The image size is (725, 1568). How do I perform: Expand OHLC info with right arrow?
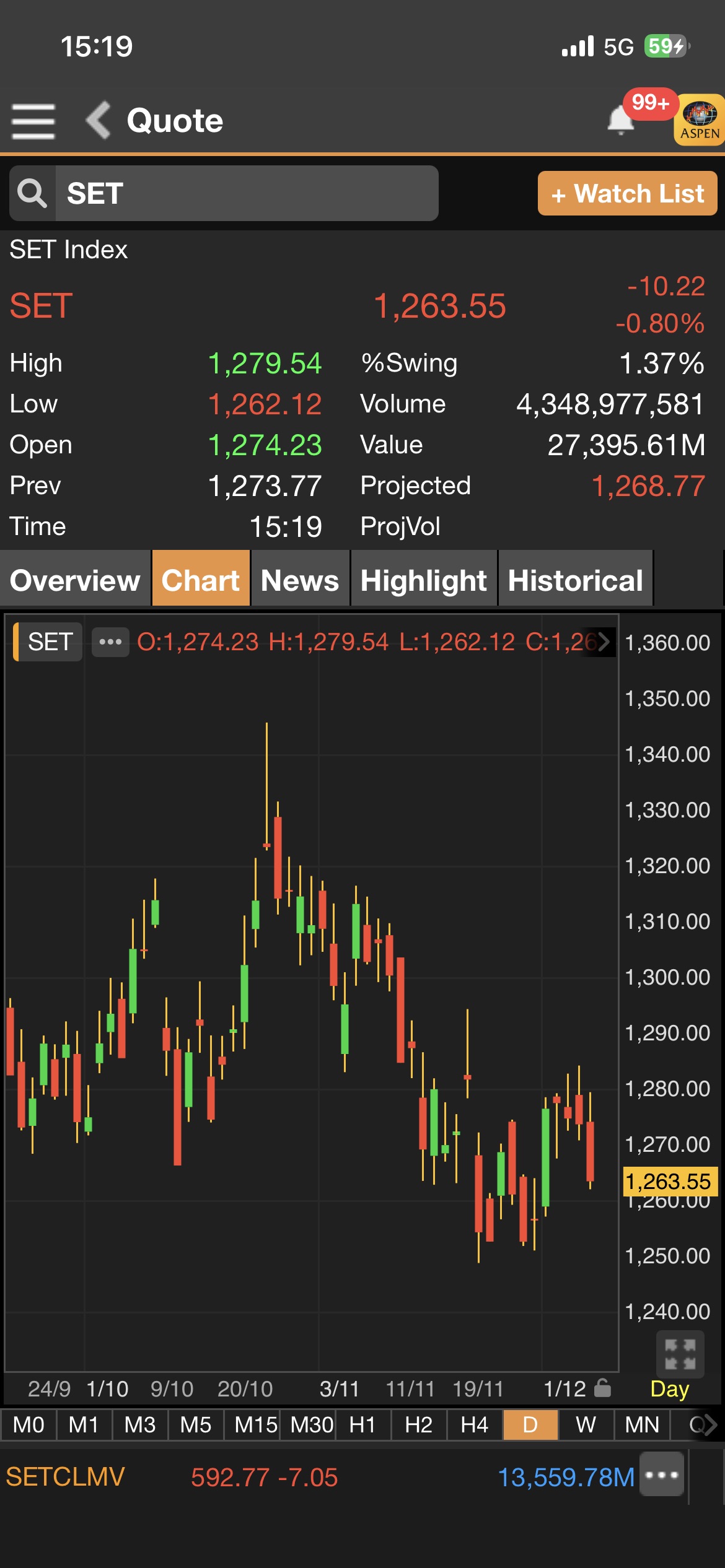pyautogui.click(x=604, y=642)
